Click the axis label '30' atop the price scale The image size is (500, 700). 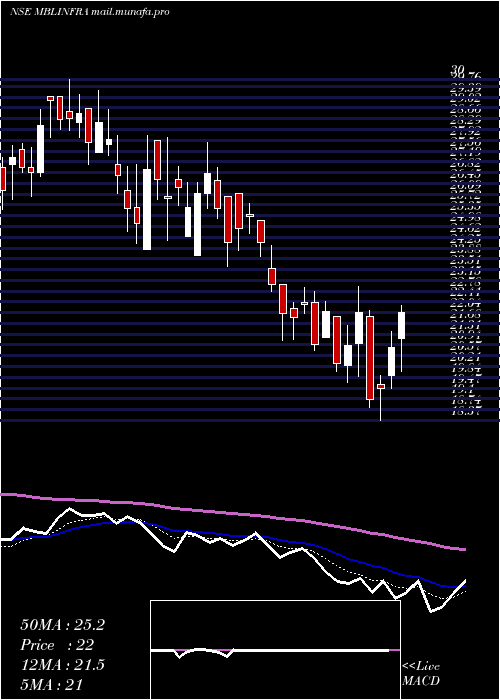point(458,70)
